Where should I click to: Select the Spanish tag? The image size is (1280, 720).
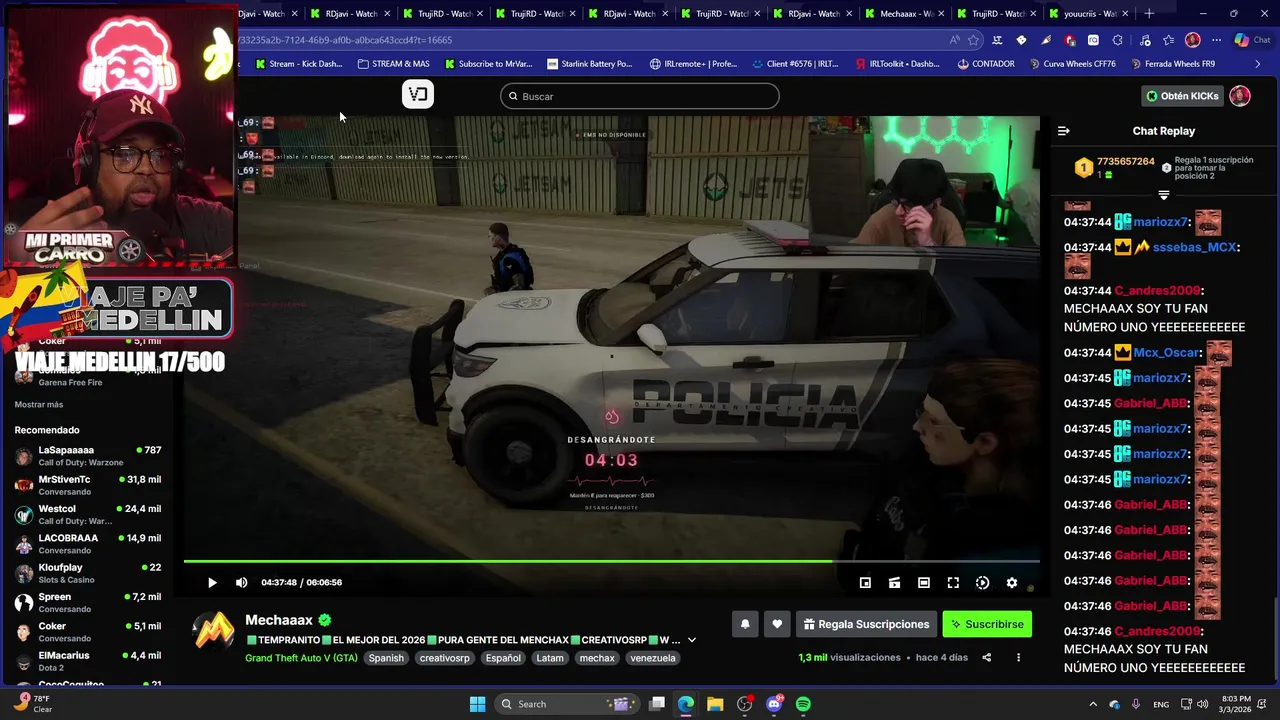[x=386, y=658]
